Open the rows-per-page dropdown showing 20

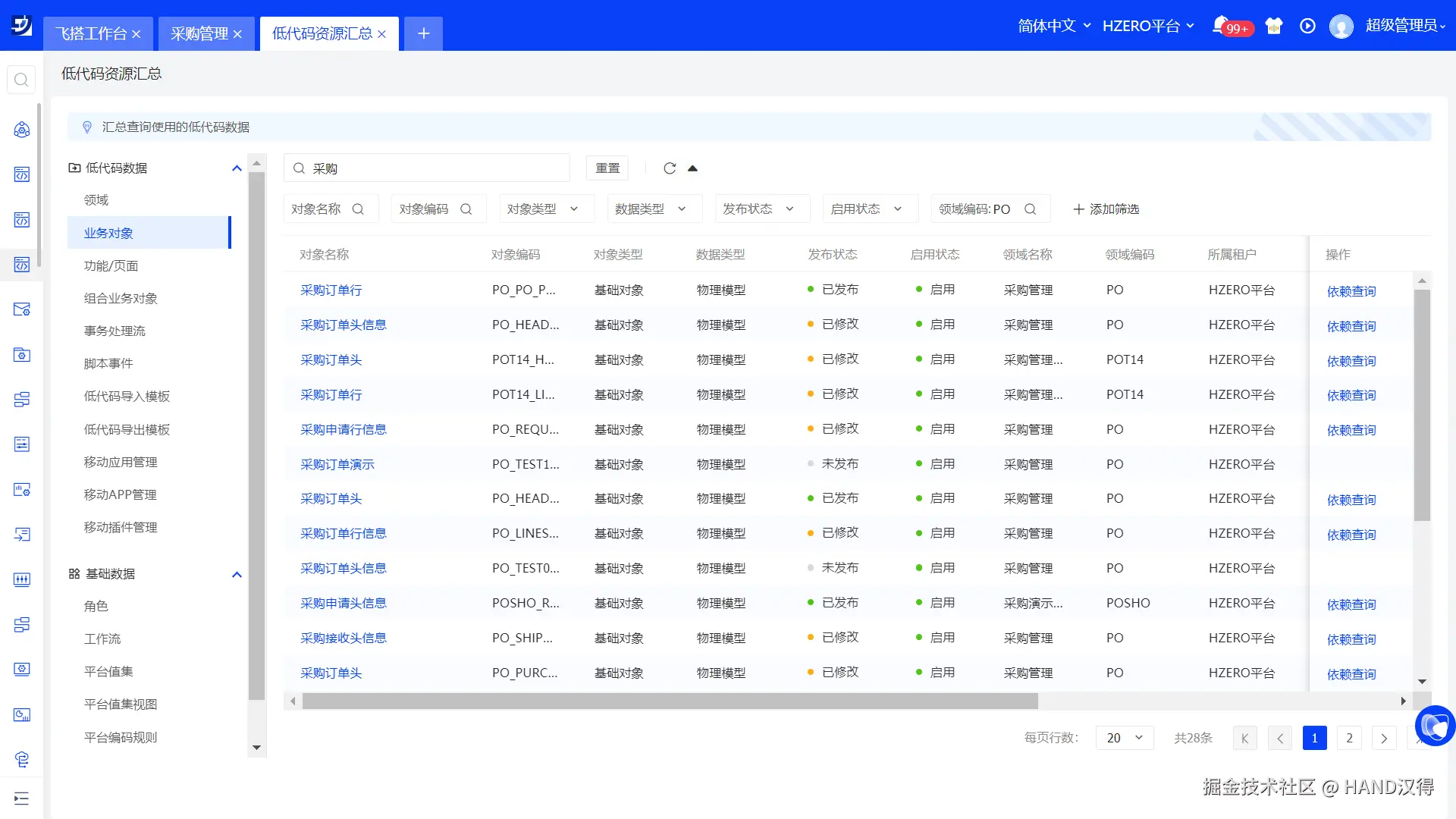tap(1124, 738)
